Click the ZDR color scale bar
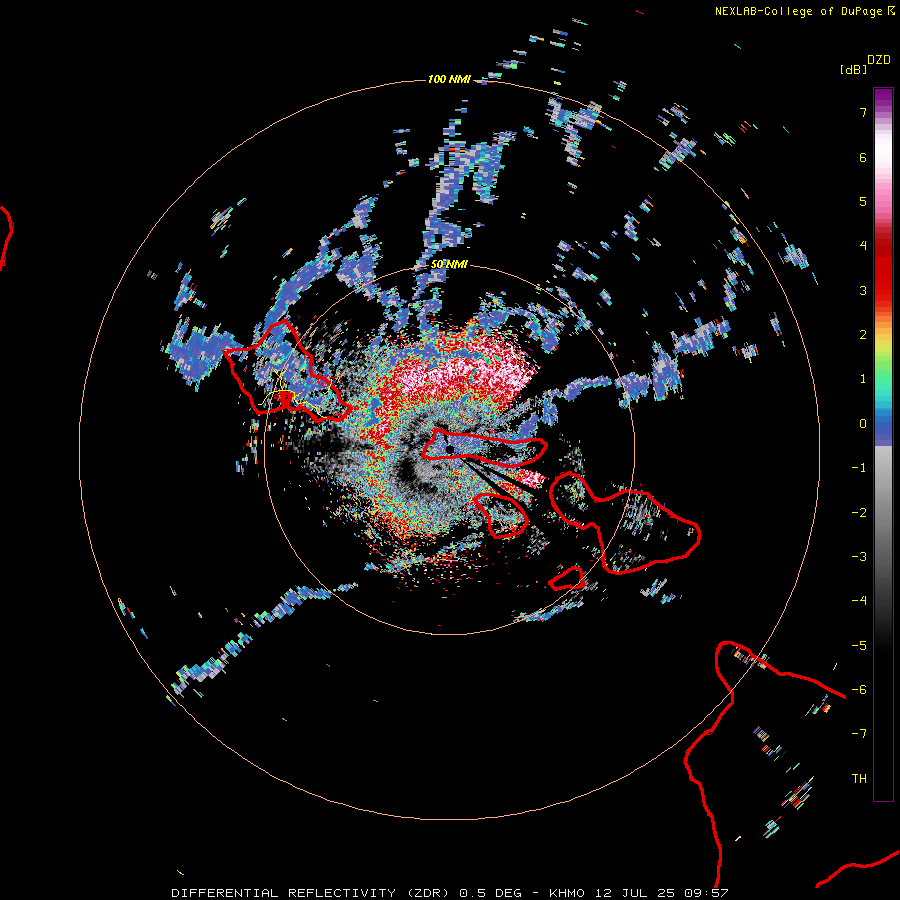This screenshot has height=900, width=900. [883, 444]
